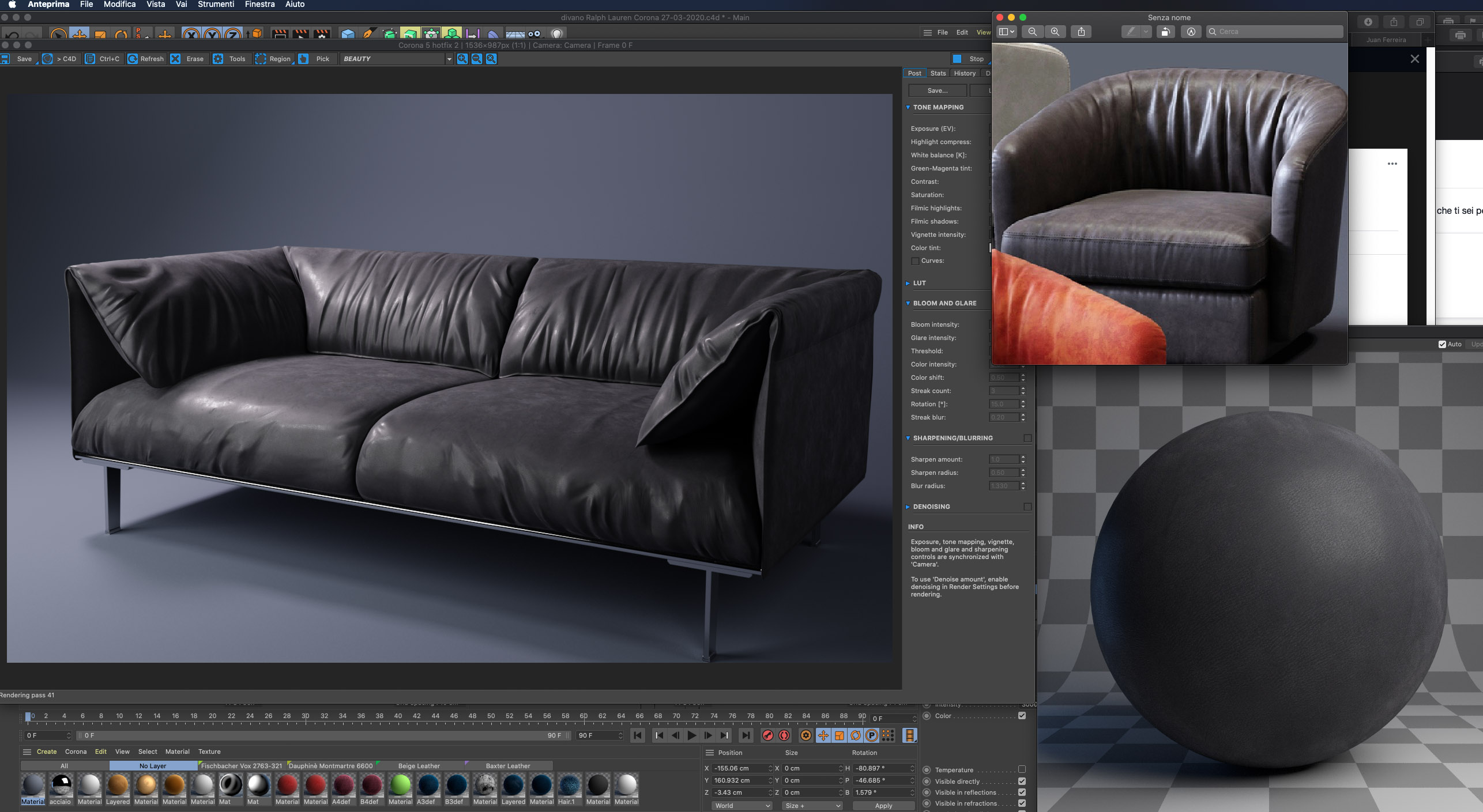Zoom in the render view
Image resolution: width=1483 pixels, height=812 pixels.
[462, 59]
